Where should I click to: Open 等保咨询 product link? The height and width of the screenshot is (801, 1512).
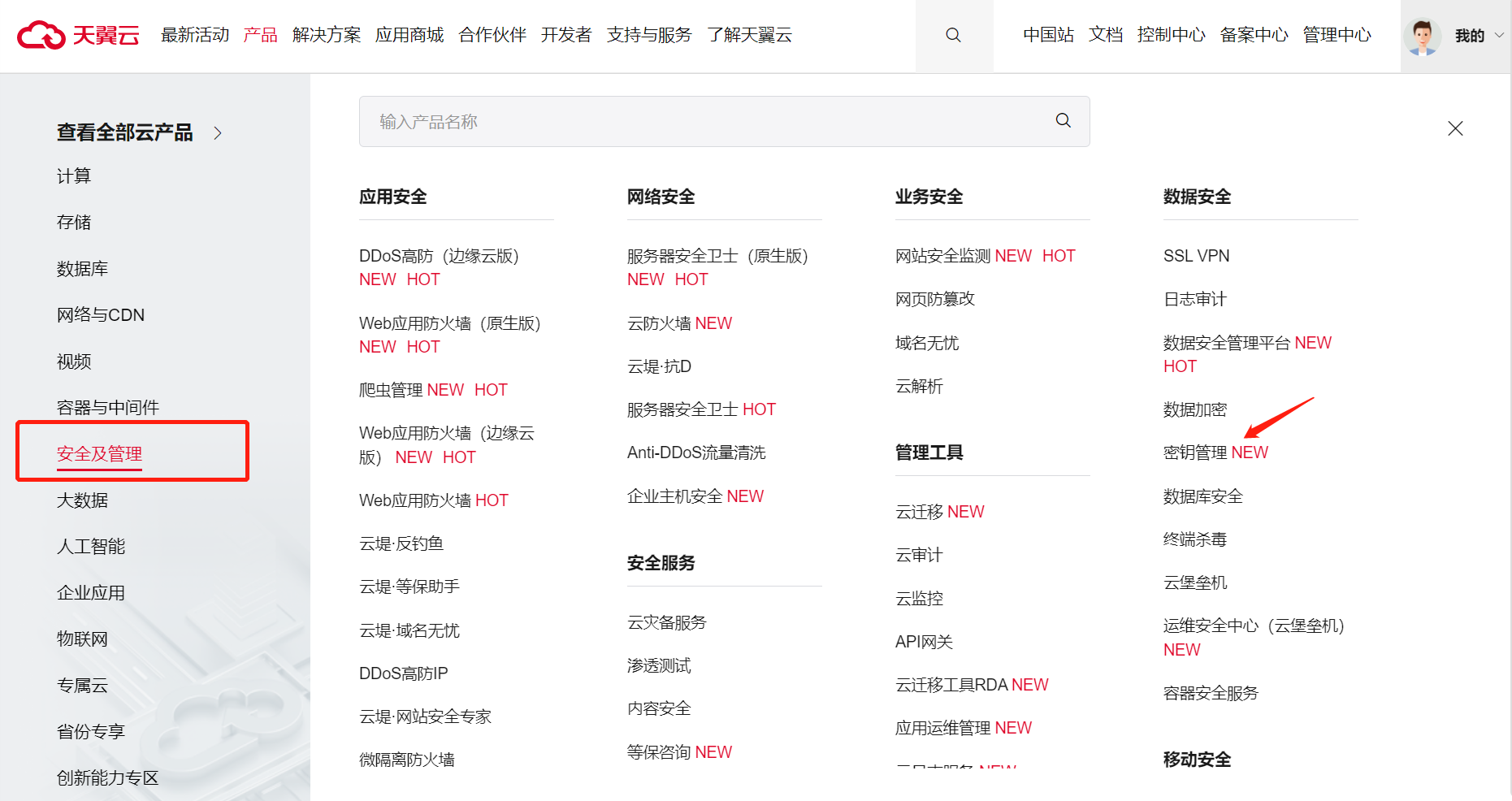click(x=659, y=752)
